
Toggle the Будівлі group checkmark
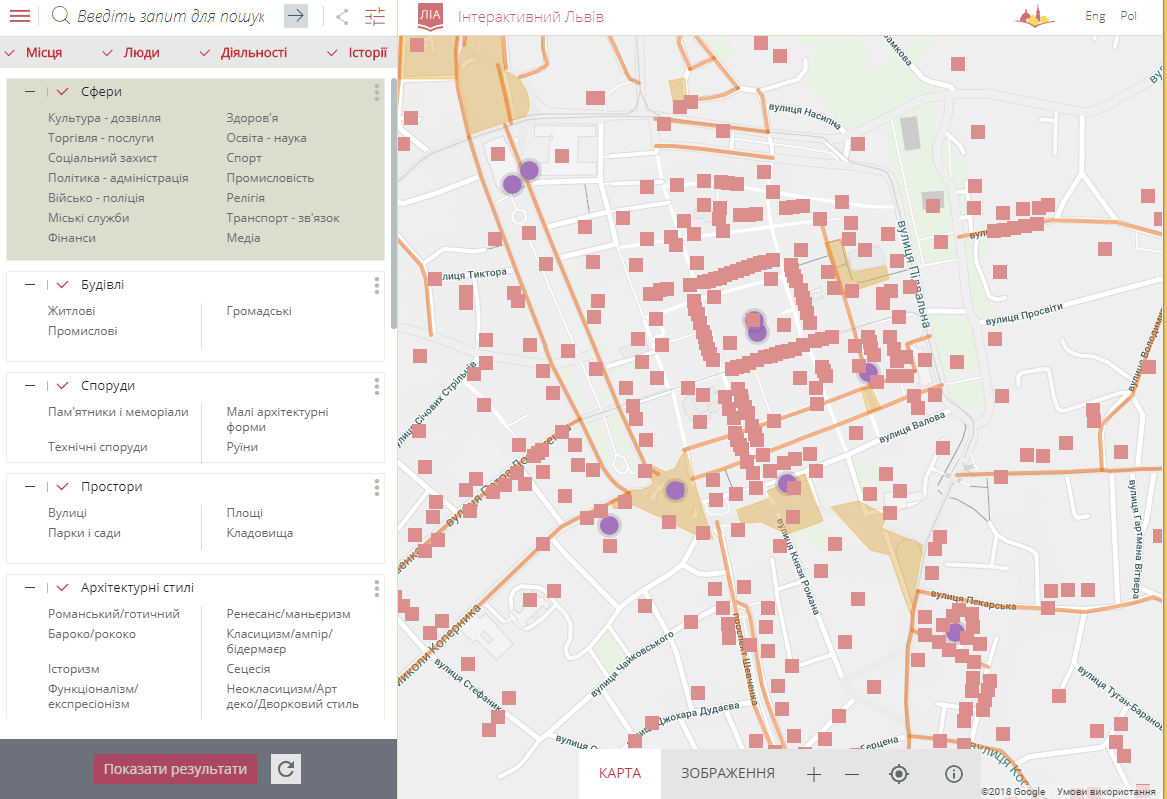(62, 284)
